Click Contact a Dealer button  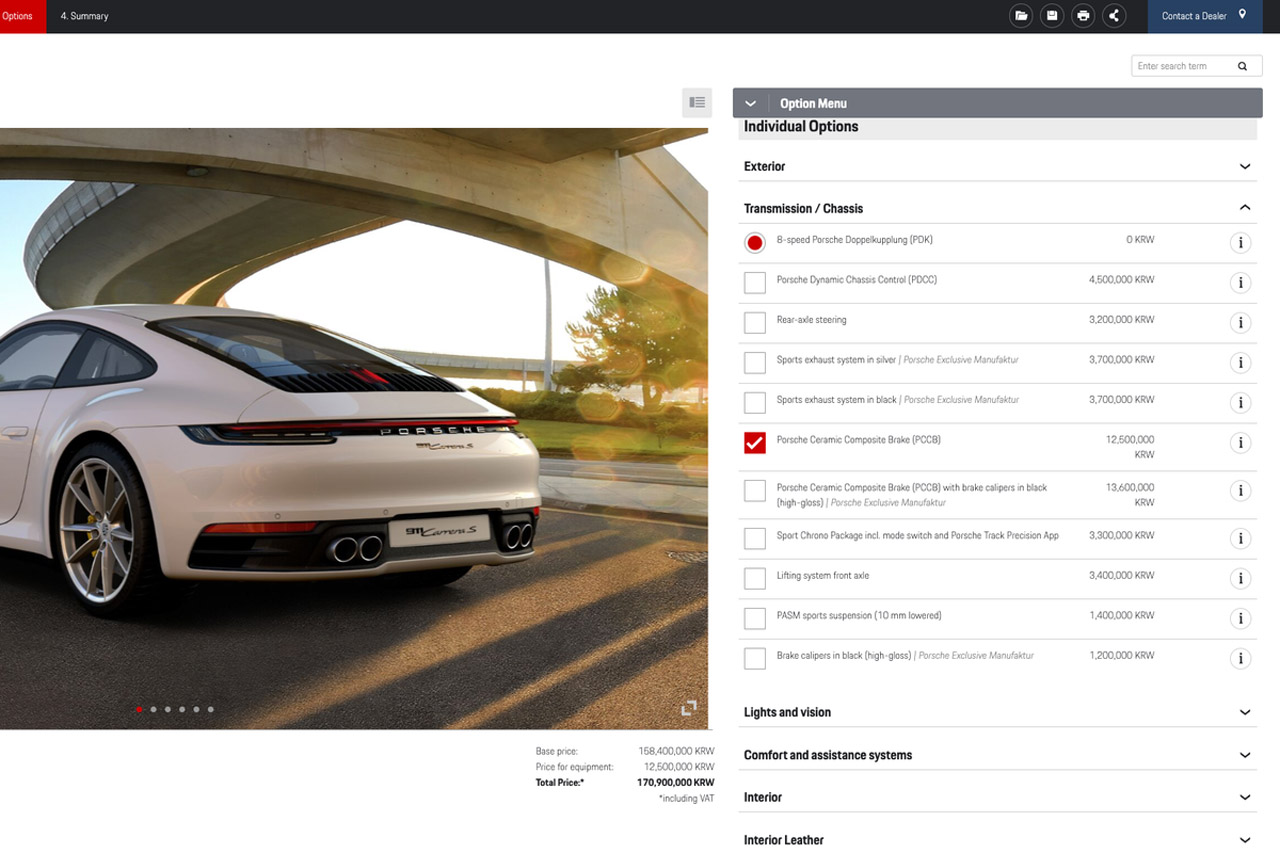(x=1205, y=16)
